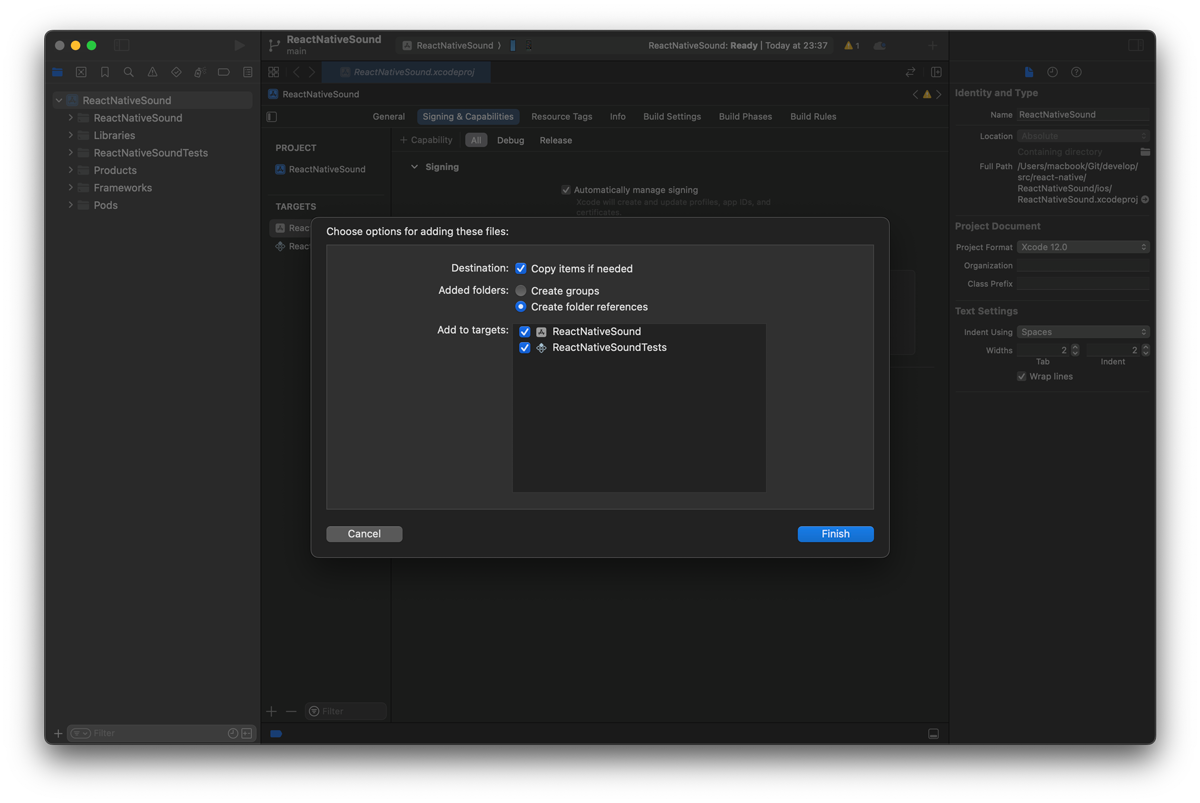
Task: Select Create groups radio button
Action: (x=521, y=290)
